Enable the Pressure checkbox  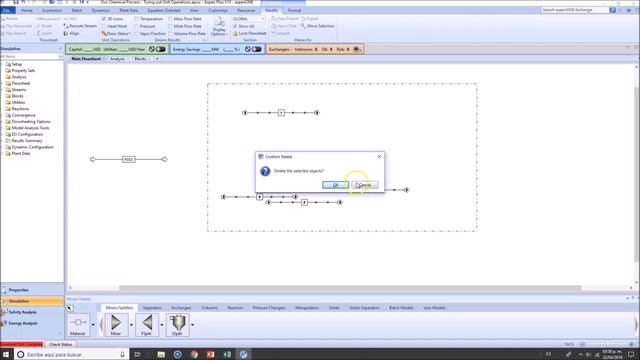tap(136, 26)
